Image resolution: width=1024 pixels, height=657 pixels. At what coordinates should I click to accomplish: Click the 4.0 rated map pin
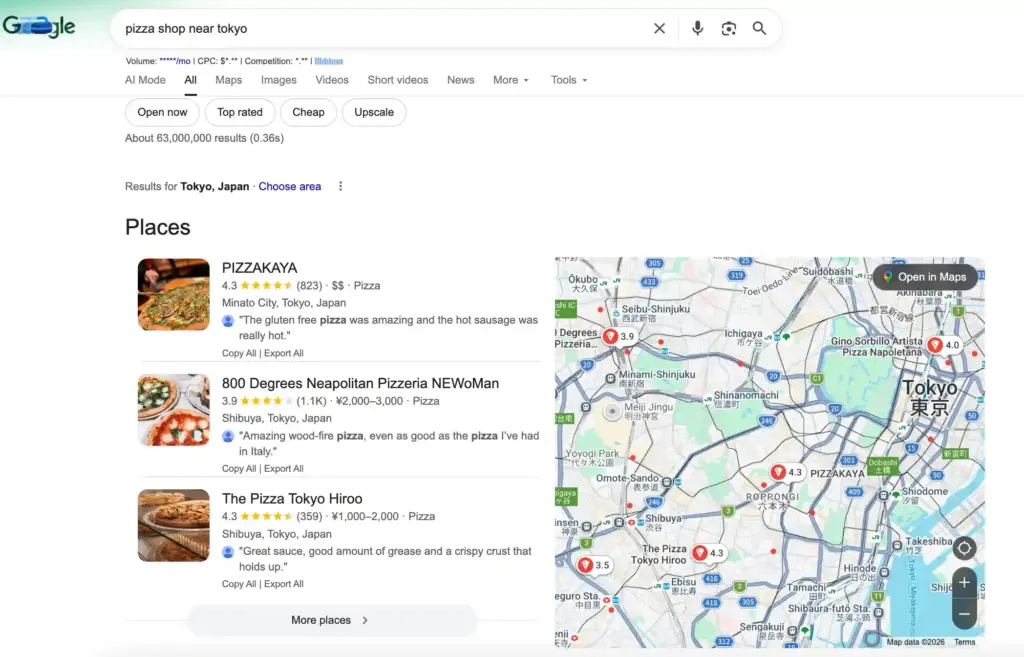(x=935, y=345)
